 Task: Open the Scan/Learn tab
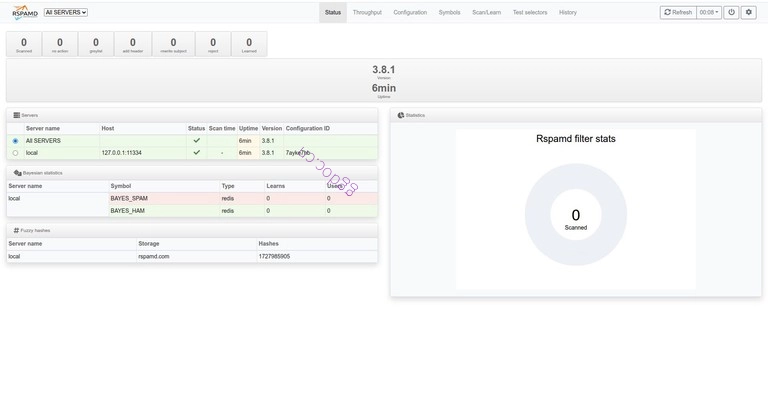point(486,12)
